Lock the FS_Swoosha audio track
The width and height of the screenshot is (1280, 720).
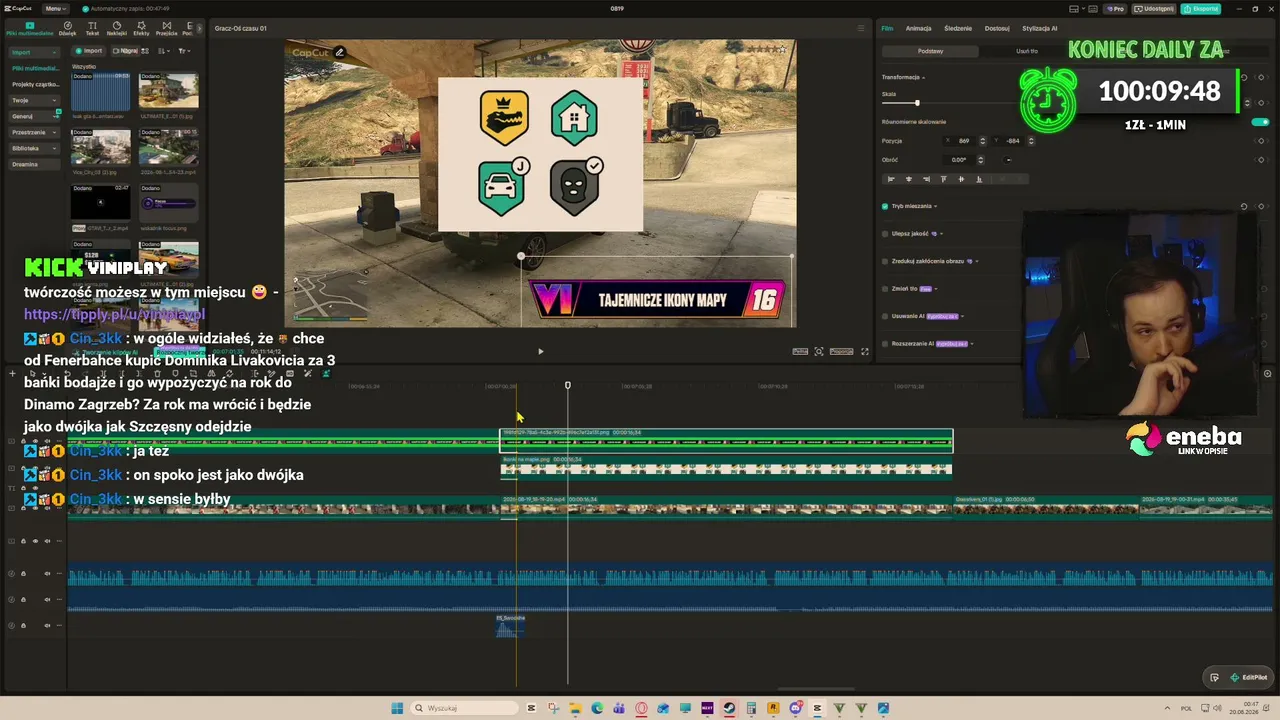[24, 625]
